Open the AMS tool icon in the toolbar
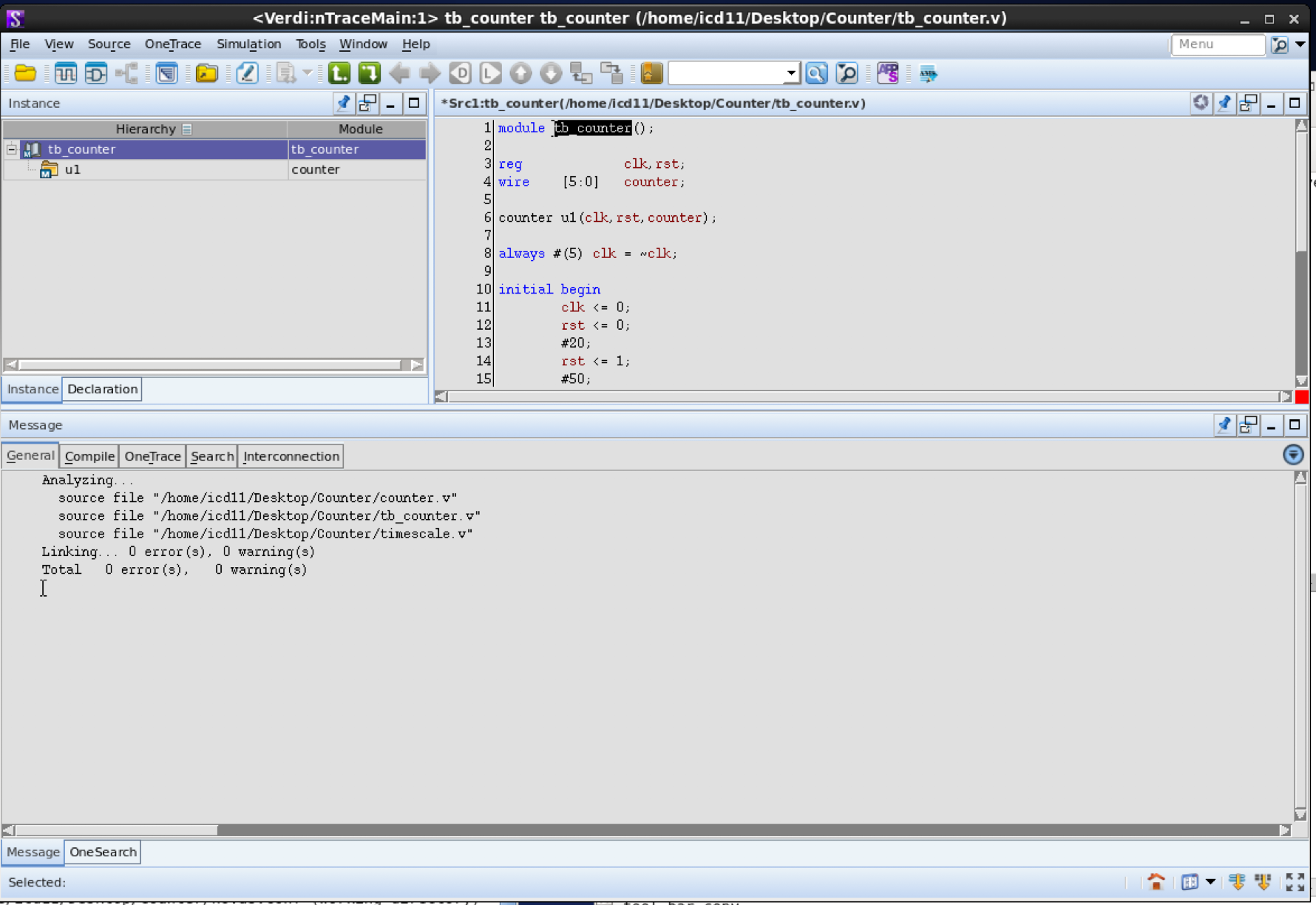The height and width of the screenshot is (905, 1316). (929, 73)
